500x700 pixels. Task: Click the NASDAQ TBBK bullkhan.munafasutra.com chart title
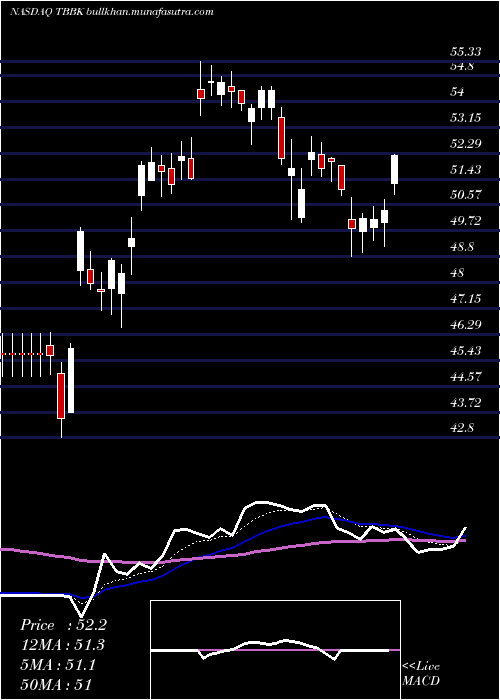point(112,12)
